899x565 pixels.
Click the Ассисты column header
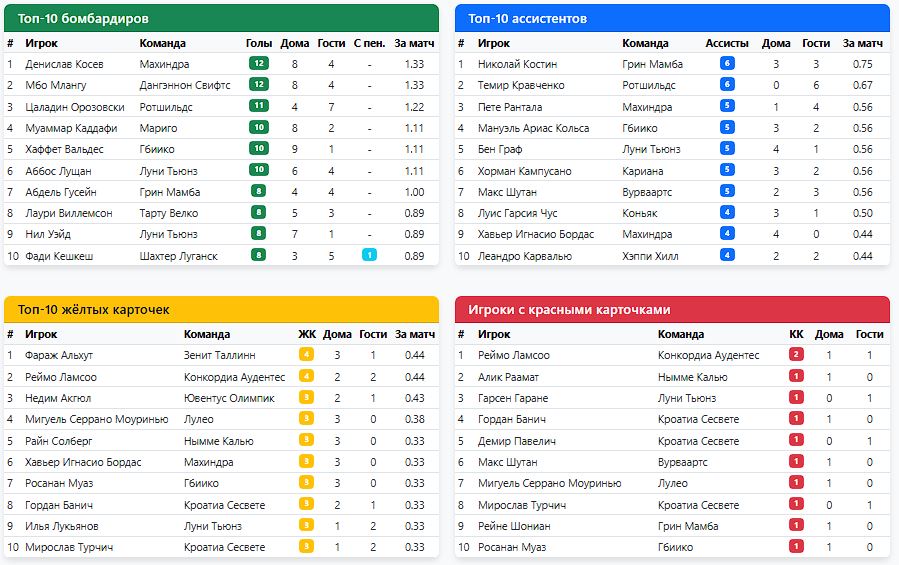tap(727, 43)
